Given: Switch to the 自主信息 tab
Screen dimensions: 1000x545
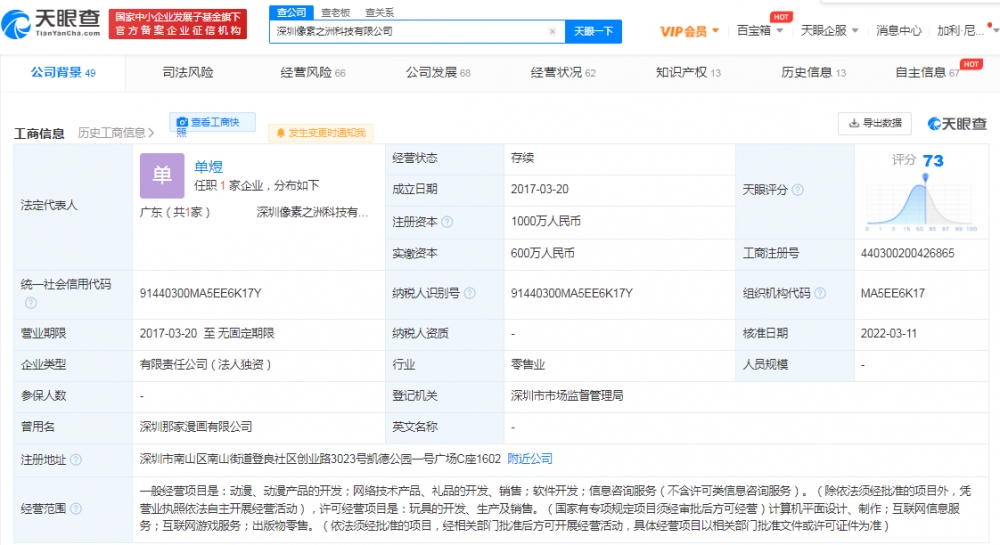Looking at the screenshot, I should 927,73.
